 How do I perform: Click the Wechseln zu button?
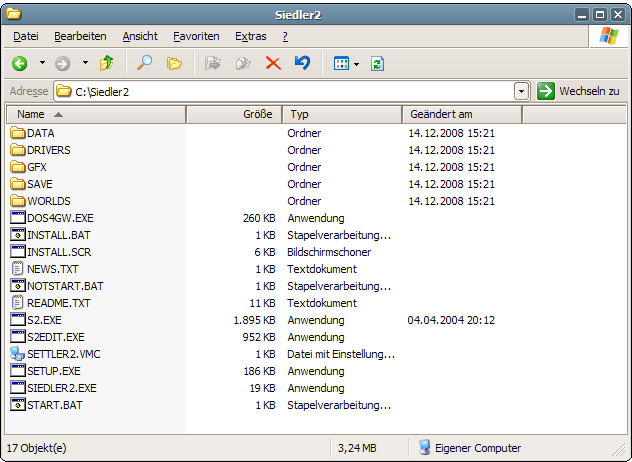click(x=578, y=91)
